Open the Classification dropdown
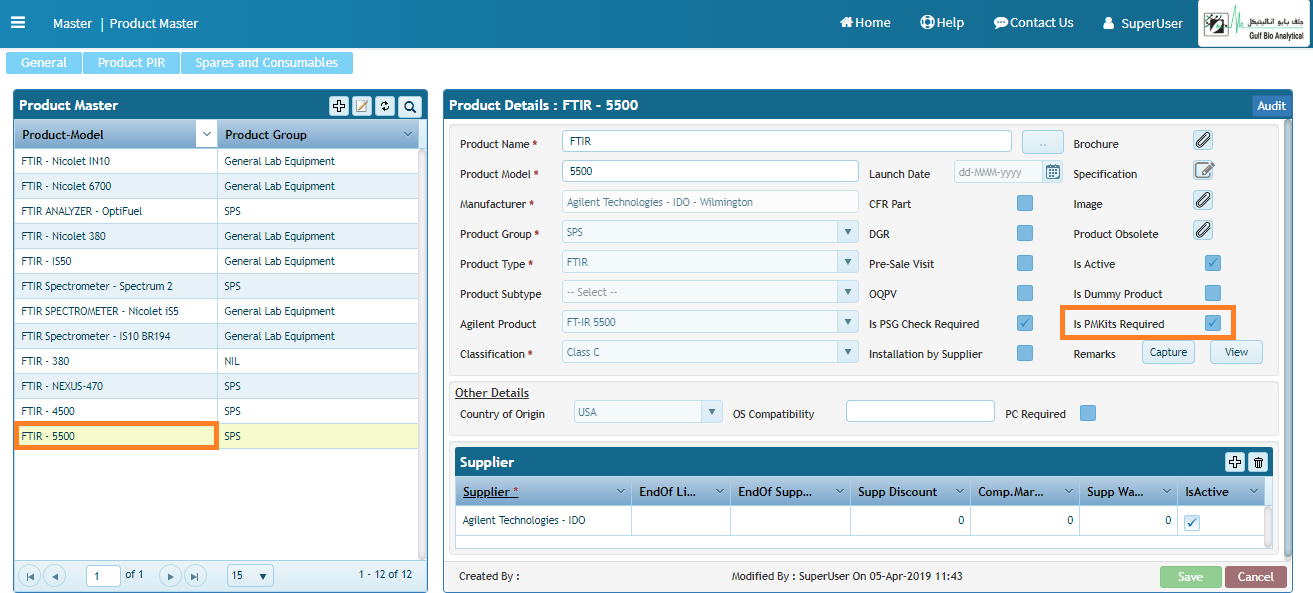This screenshot has width=1313, height=593. tap(850, 352)
